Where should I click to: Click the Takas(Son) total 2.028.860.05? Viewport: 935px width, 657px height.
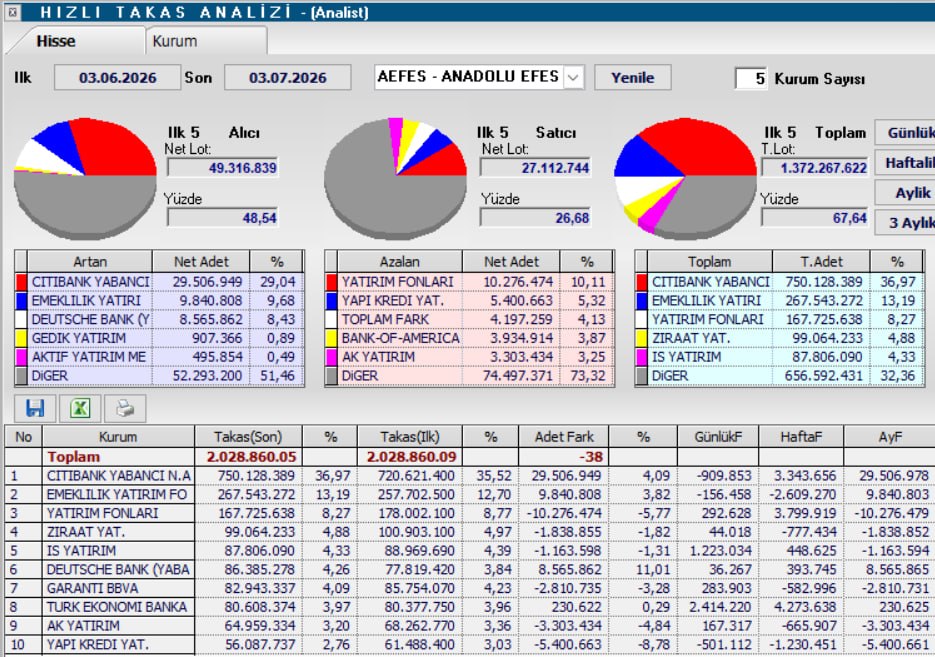pos(251,457)
